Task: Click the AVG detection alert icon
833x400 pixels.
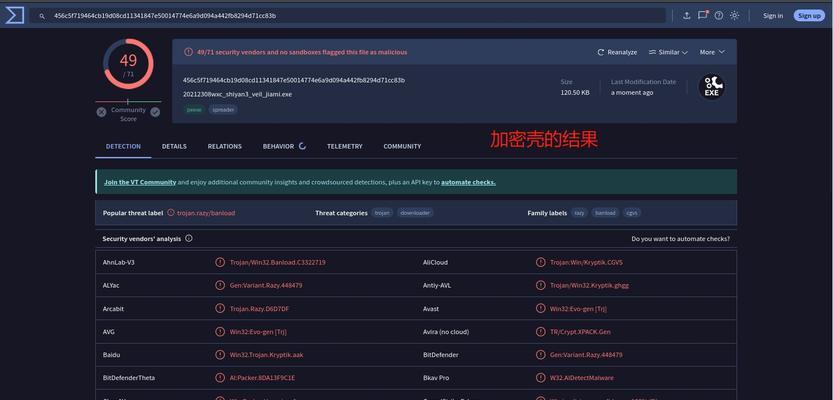Action: tap(220, 331)
